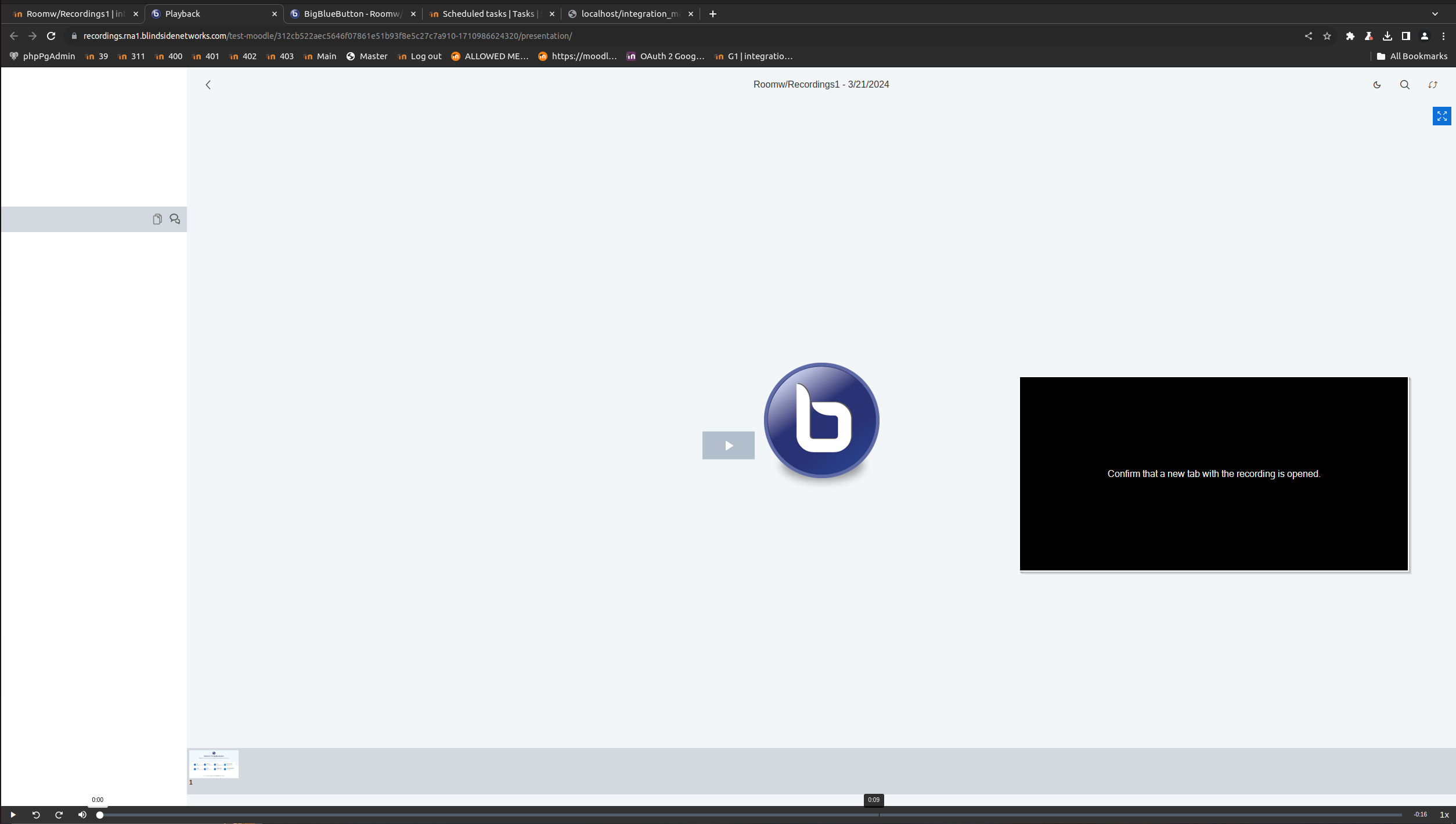
Task: Open the 39 bookmark
Action: pos(97,56)
